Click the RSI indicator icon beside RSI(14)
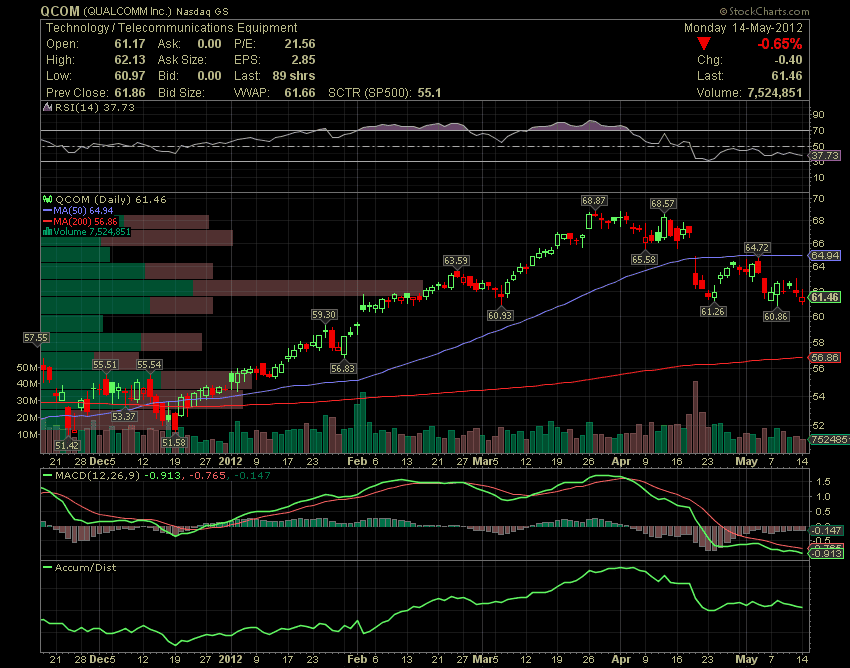This screenshot has width=850, height=668. coord(48,107)
